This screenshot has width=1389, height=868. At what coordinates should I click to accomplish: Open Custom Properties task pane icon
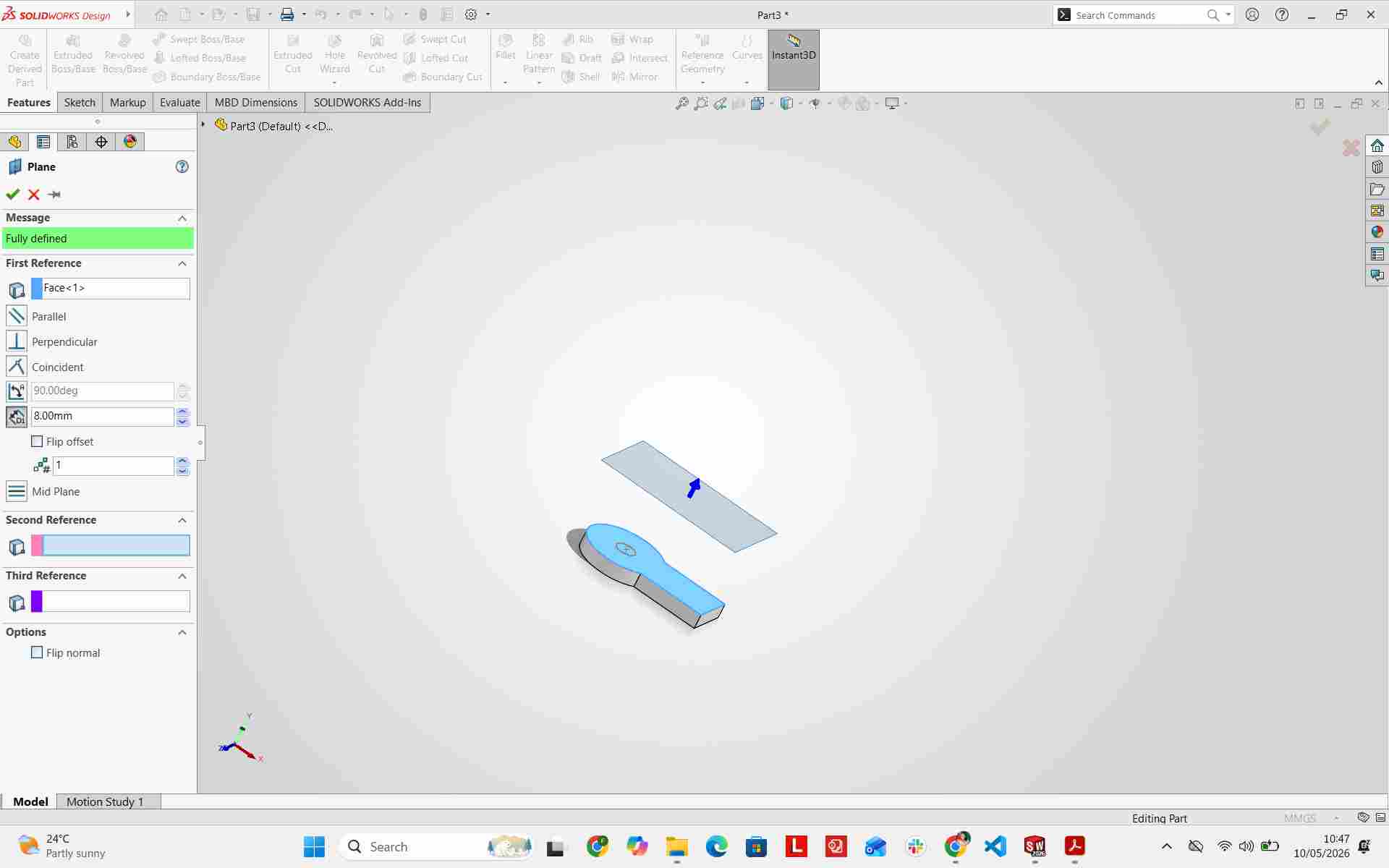1377,254
